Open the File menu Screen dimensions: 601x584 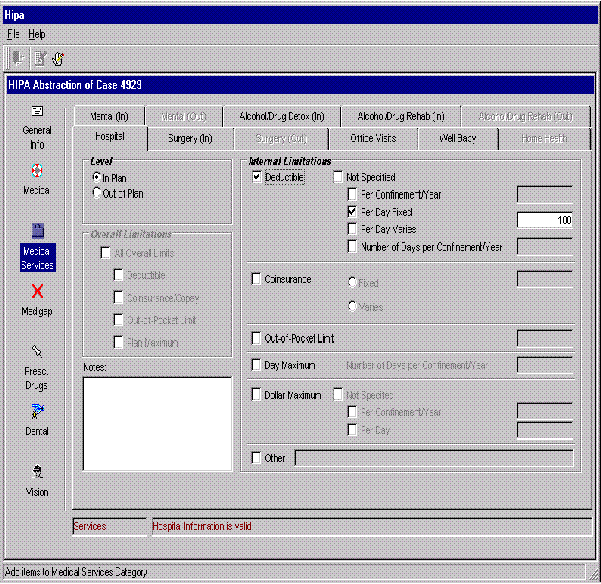click(13, 33)
